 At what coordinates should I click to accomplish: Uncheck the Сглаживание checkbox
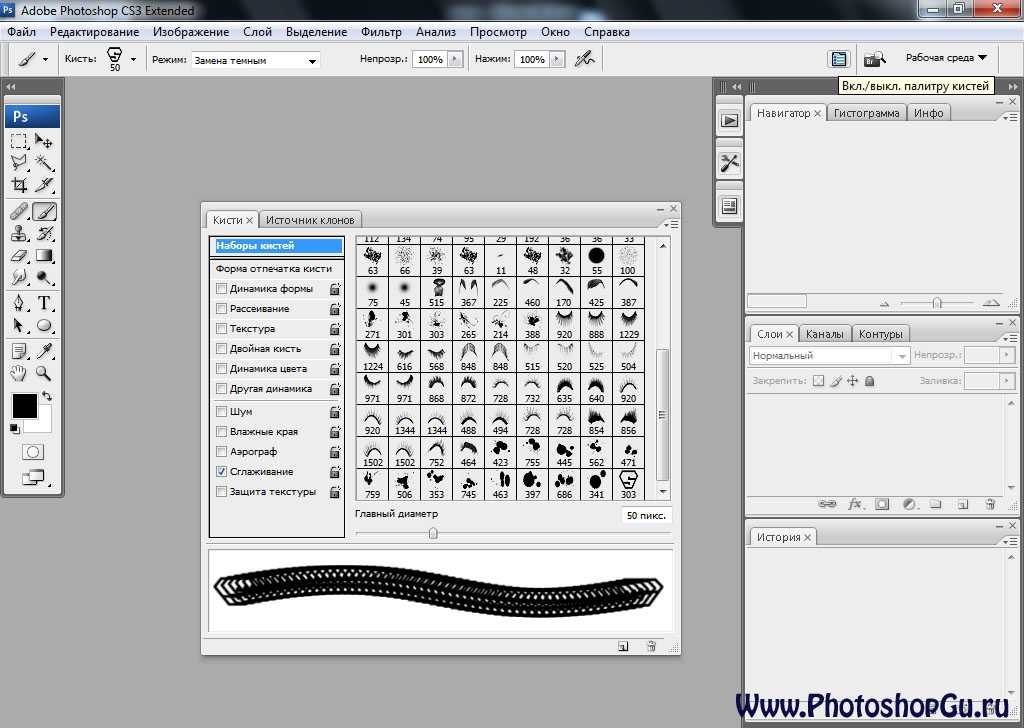point(221,471)
